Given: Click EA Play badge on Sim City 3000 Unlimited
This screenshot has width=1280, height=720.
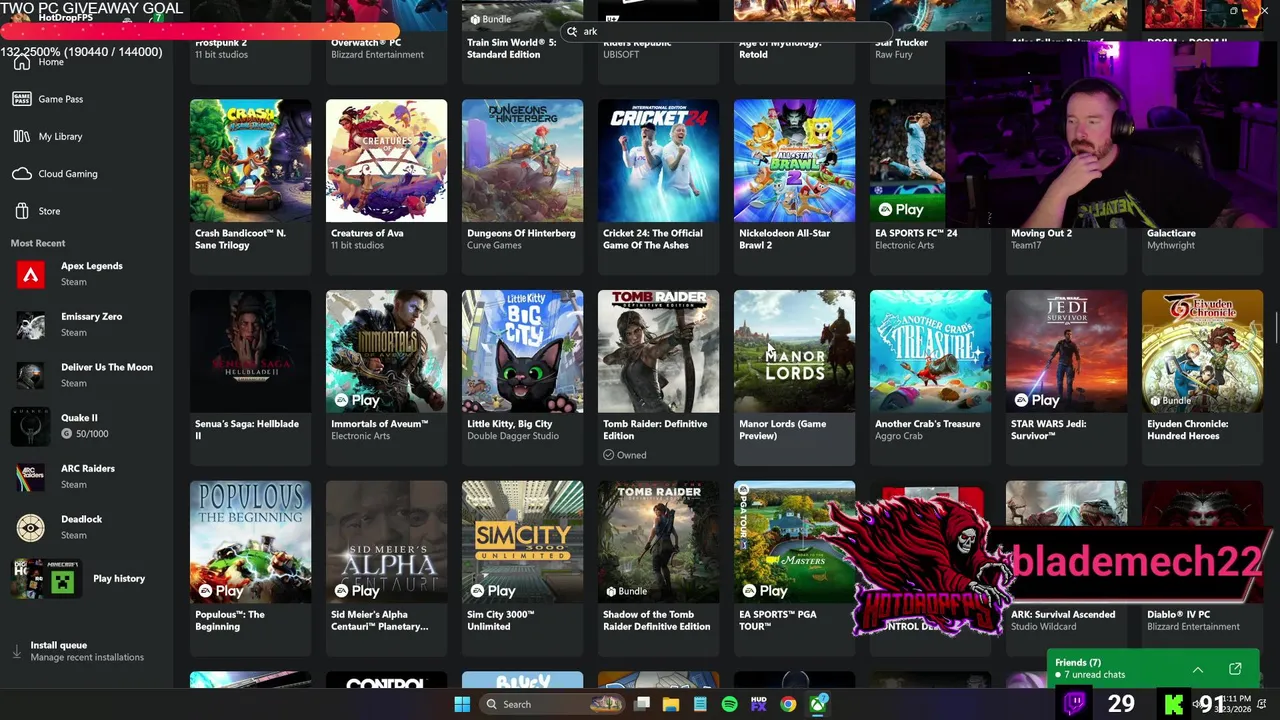Looking at the screenshot, I should click(x=493, y=591).
